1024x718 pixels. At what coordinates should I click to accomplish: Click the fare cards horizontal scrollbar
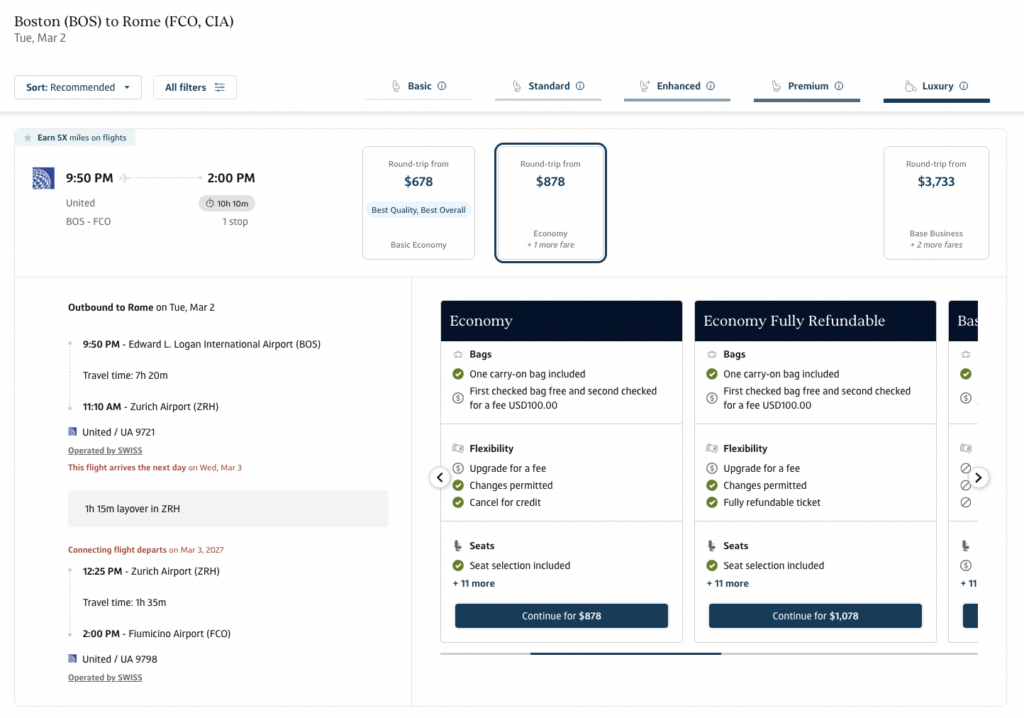(x=625, y=653)
